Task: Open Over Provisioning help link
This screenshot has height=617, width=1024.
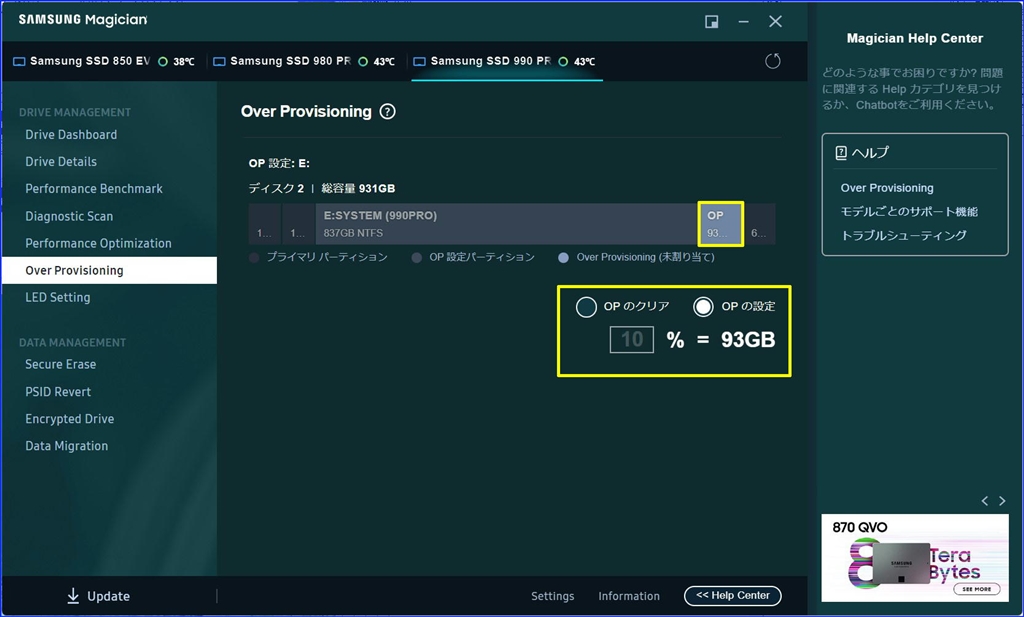Action: pos(887,188)
